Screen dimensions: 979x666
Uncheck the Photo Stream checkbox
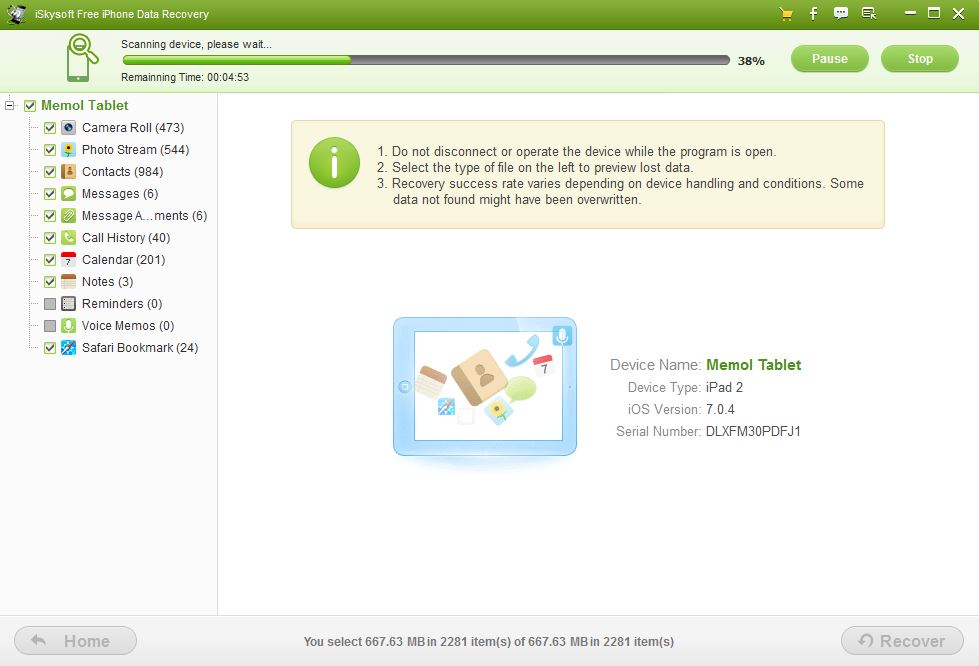pyautogui.click(x=50, y=150)
